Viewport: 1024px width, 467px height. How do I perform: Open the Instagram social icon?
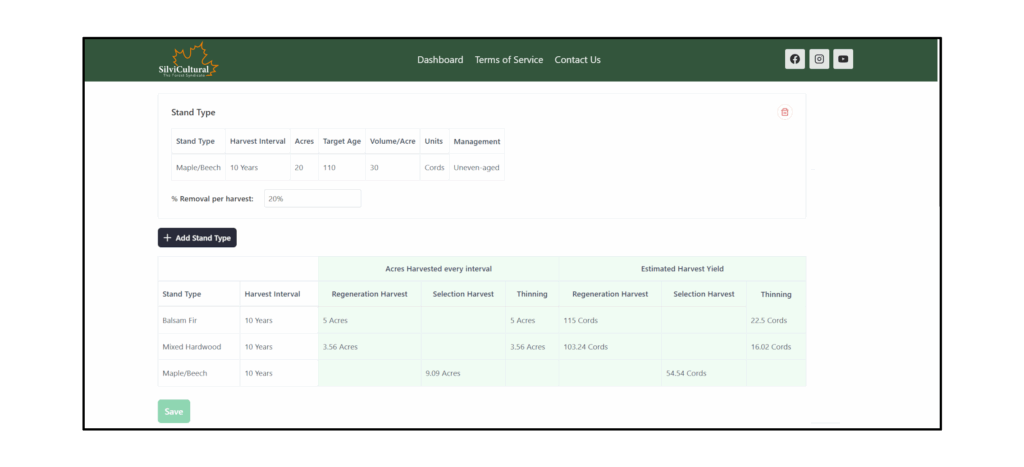tap(819, 59)
